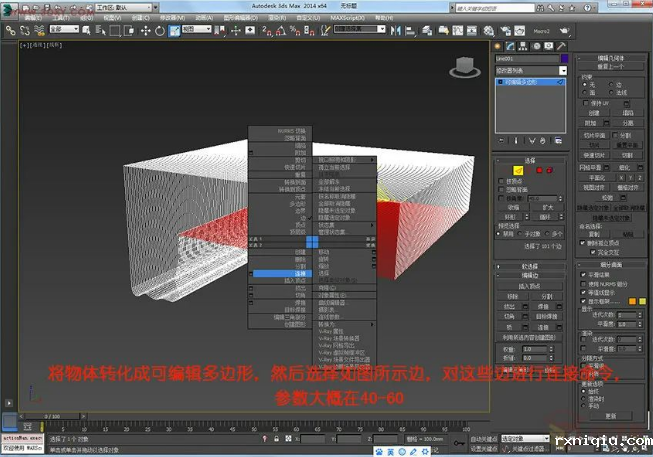Click the orange cage color swatch
Screen dimensions: 653x457
pos(632,301)
